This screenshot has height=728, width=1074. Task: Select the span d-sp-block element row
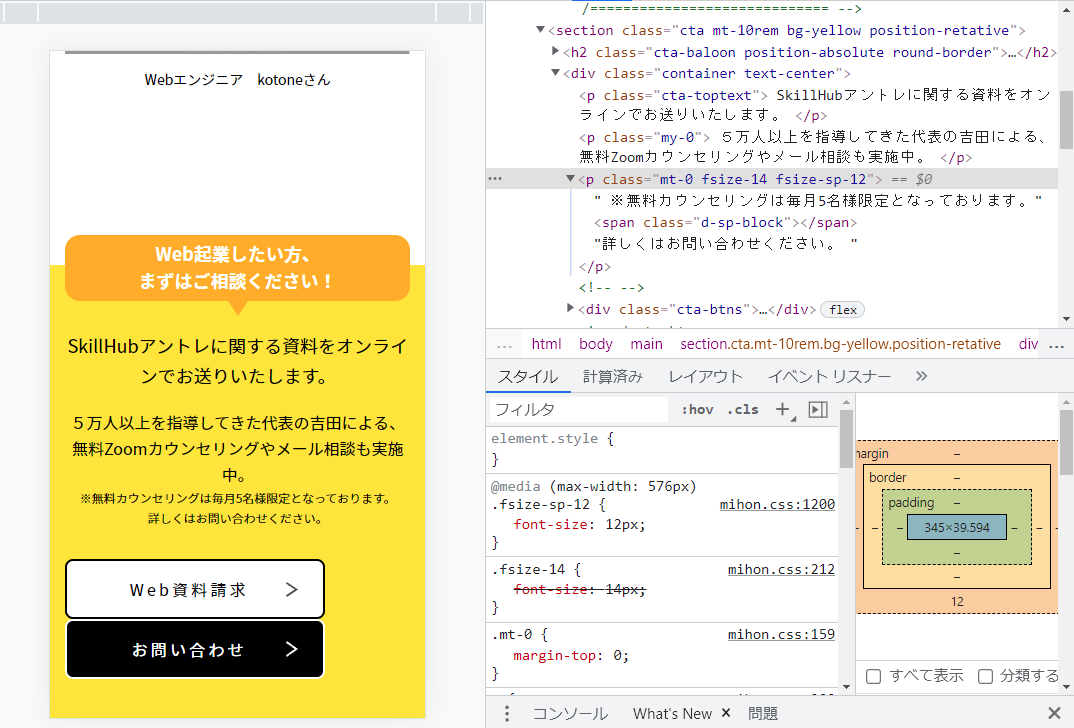725,223
